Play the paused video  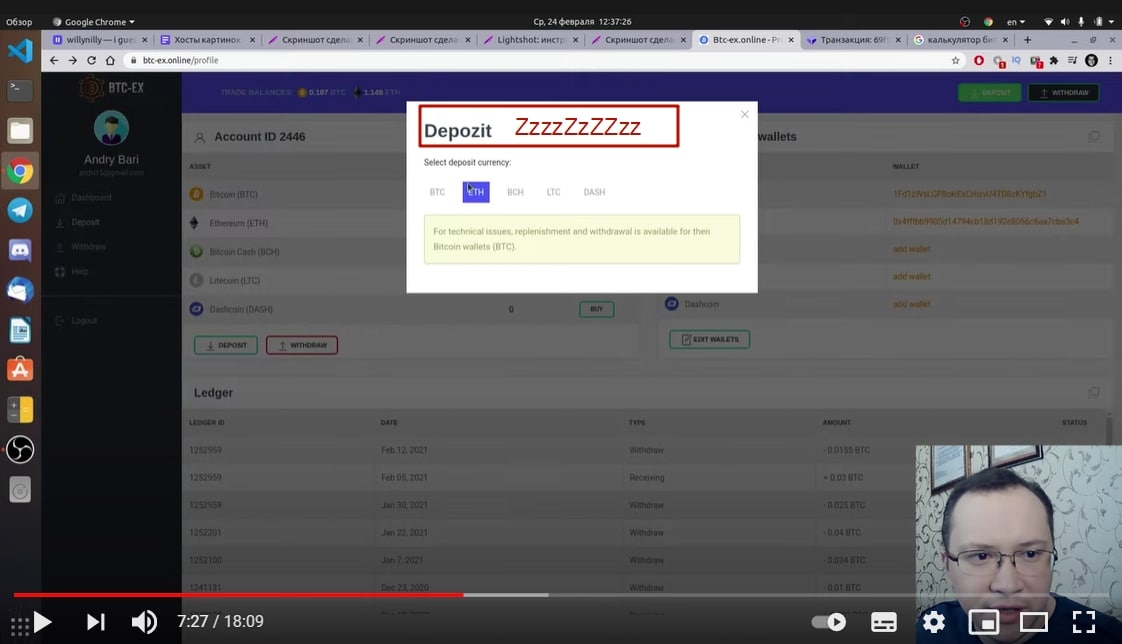point(42,622)
